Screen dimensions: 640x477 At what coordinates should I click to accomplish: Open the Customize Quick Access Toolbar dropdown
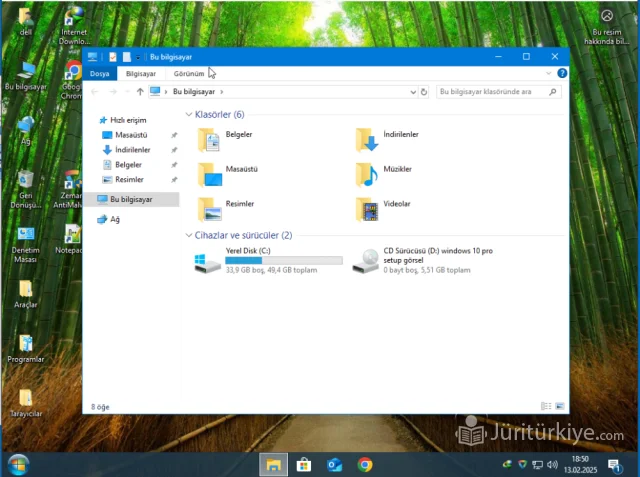point(138,58)
